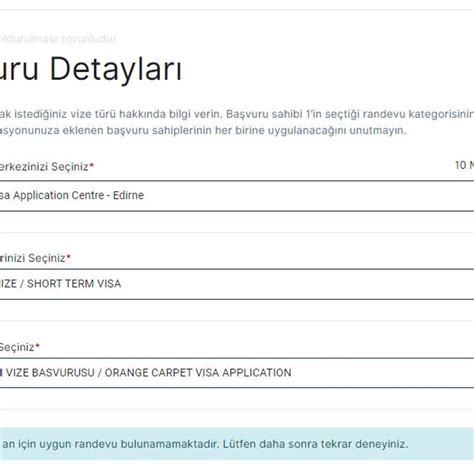474x474 pixels.
Task: Select the 'uygun randevu bulunamamaktadır' notice message
Action: tap(237, 444)
